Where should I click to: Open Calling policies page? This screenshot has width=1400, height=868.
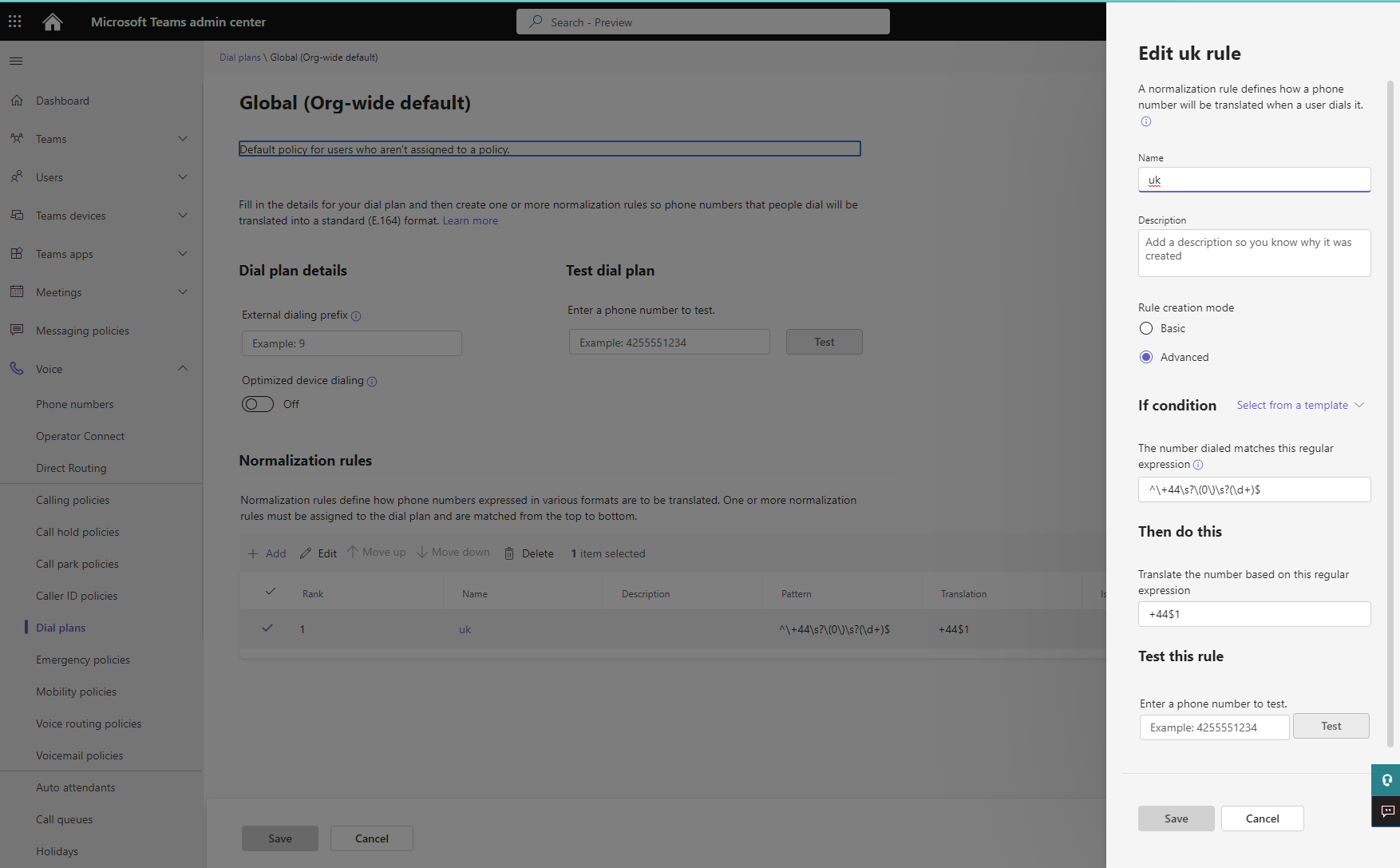point(73,500)
